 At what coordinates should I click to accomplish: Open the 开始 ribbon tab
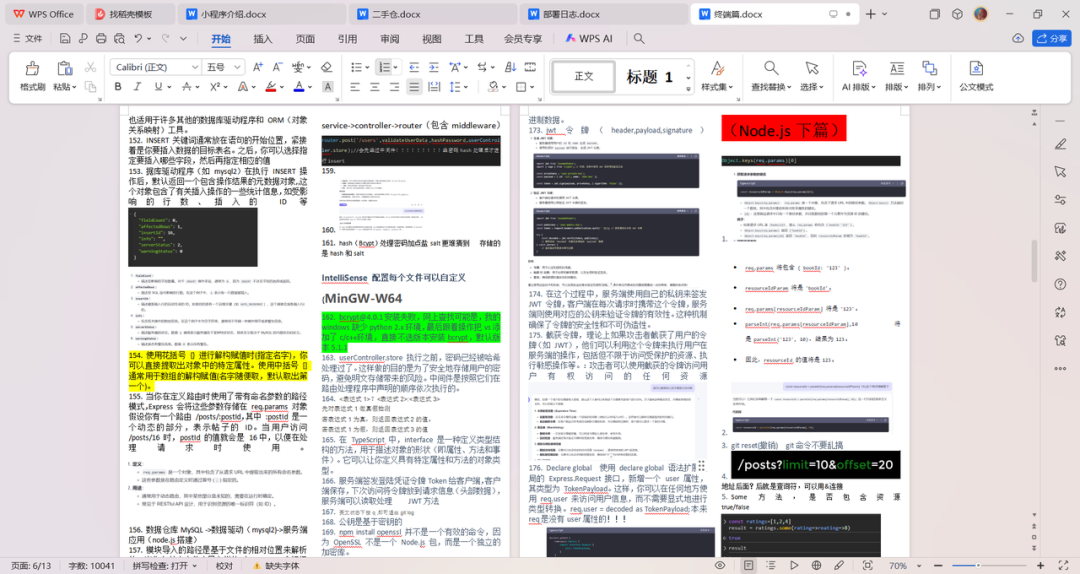(x=221, y=39)
